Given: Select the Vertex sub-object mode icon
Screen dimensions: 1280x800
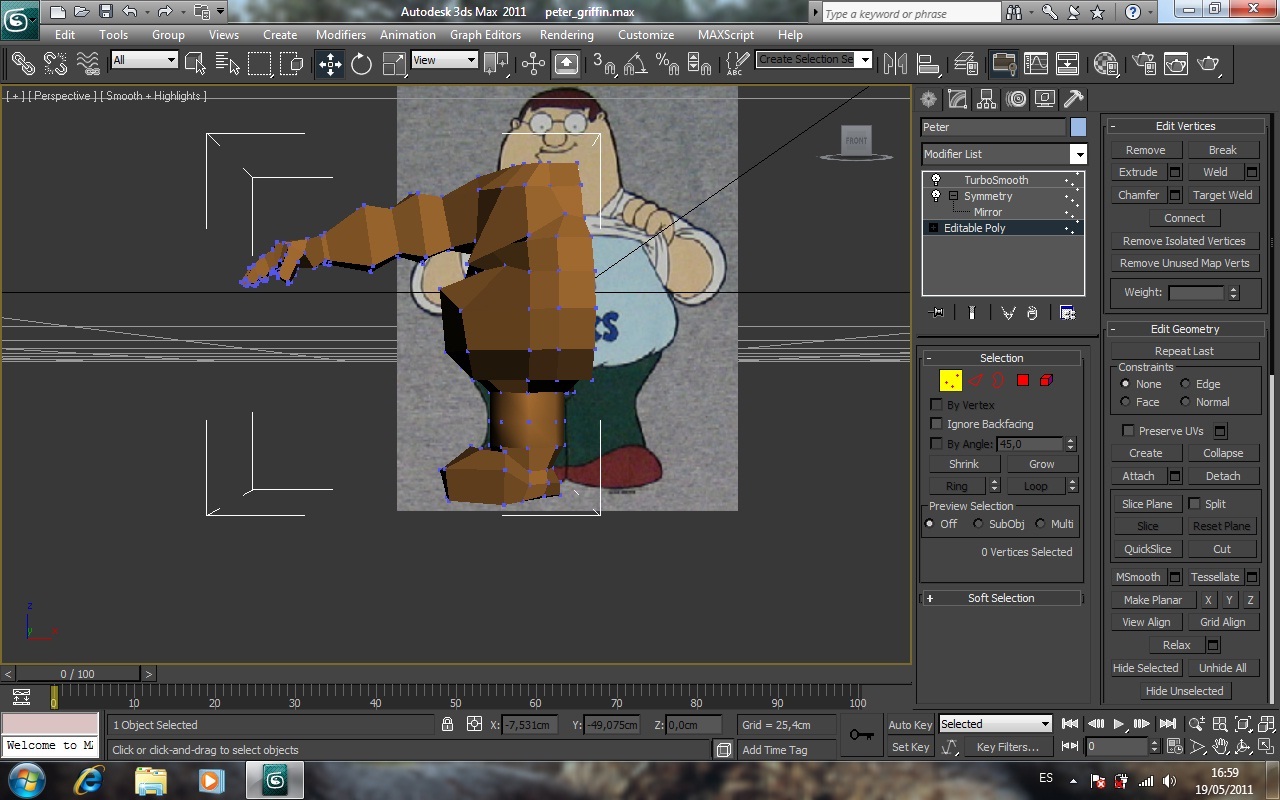Looking at the screenshot, I should click(x=950, y=380).
